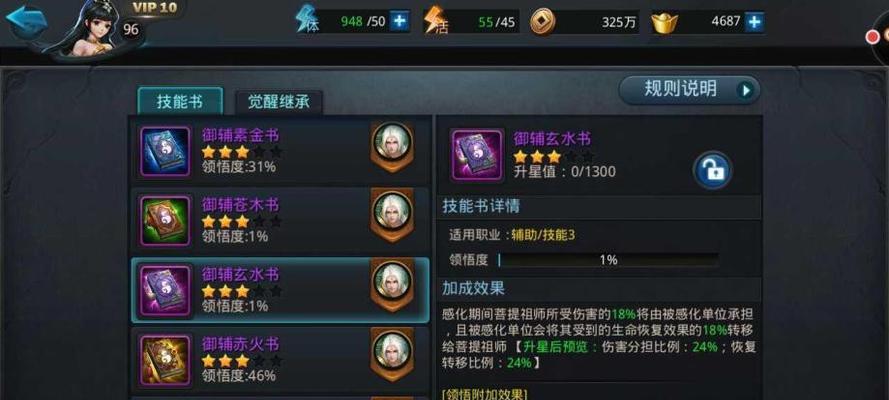
Task: Select the 御辅赤火书 skill book entry
Action: pos(281,360)
